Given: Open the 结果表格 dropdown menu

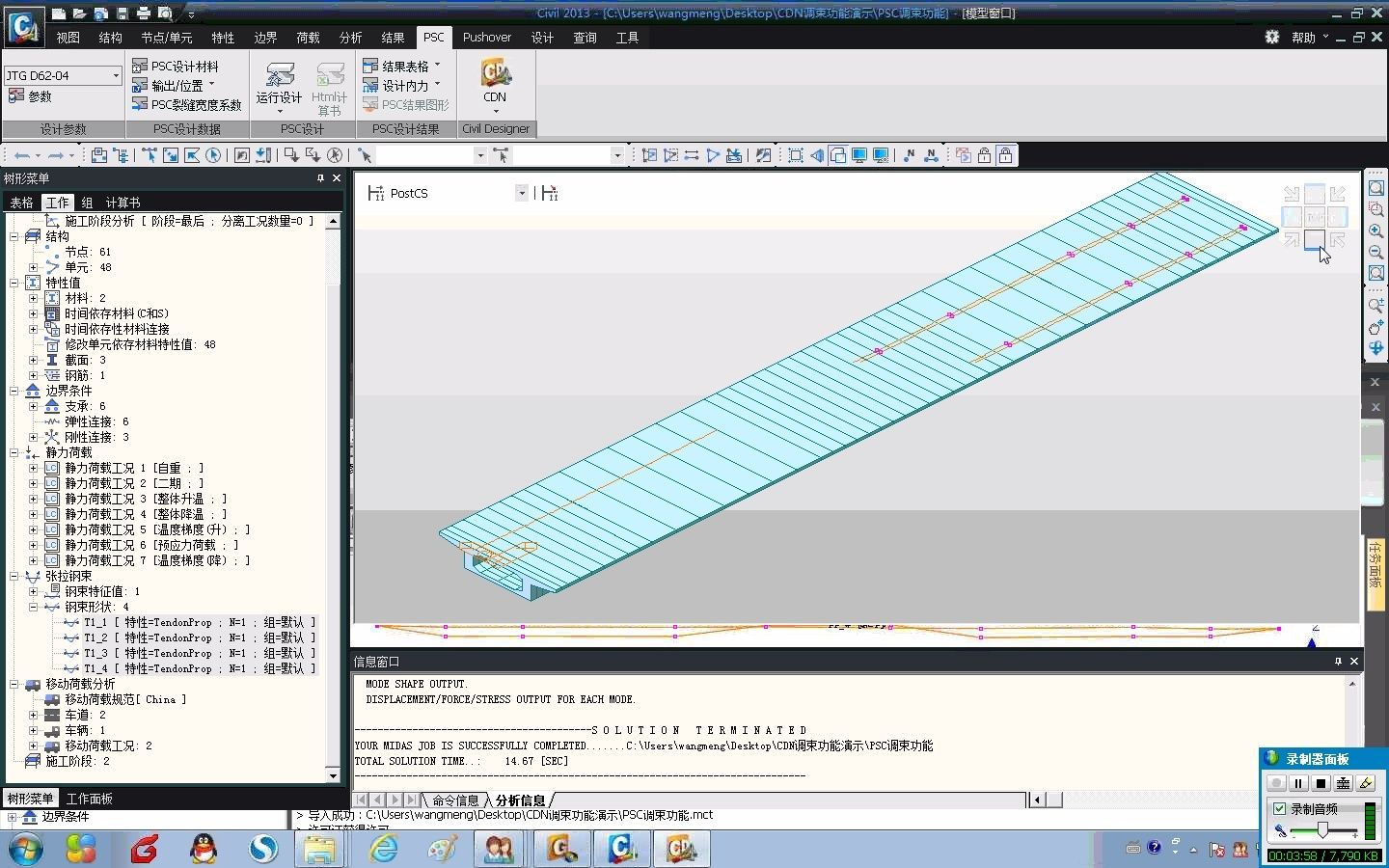Looking at the screenshot, I should point(438,67).
